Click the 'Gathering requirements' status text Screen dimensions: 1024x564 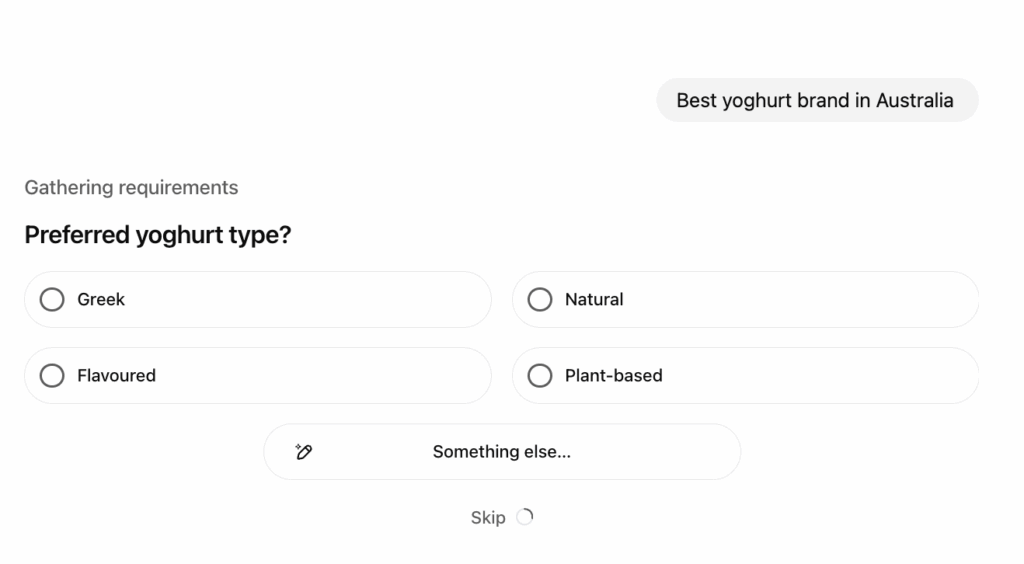(x=131, y=187)
